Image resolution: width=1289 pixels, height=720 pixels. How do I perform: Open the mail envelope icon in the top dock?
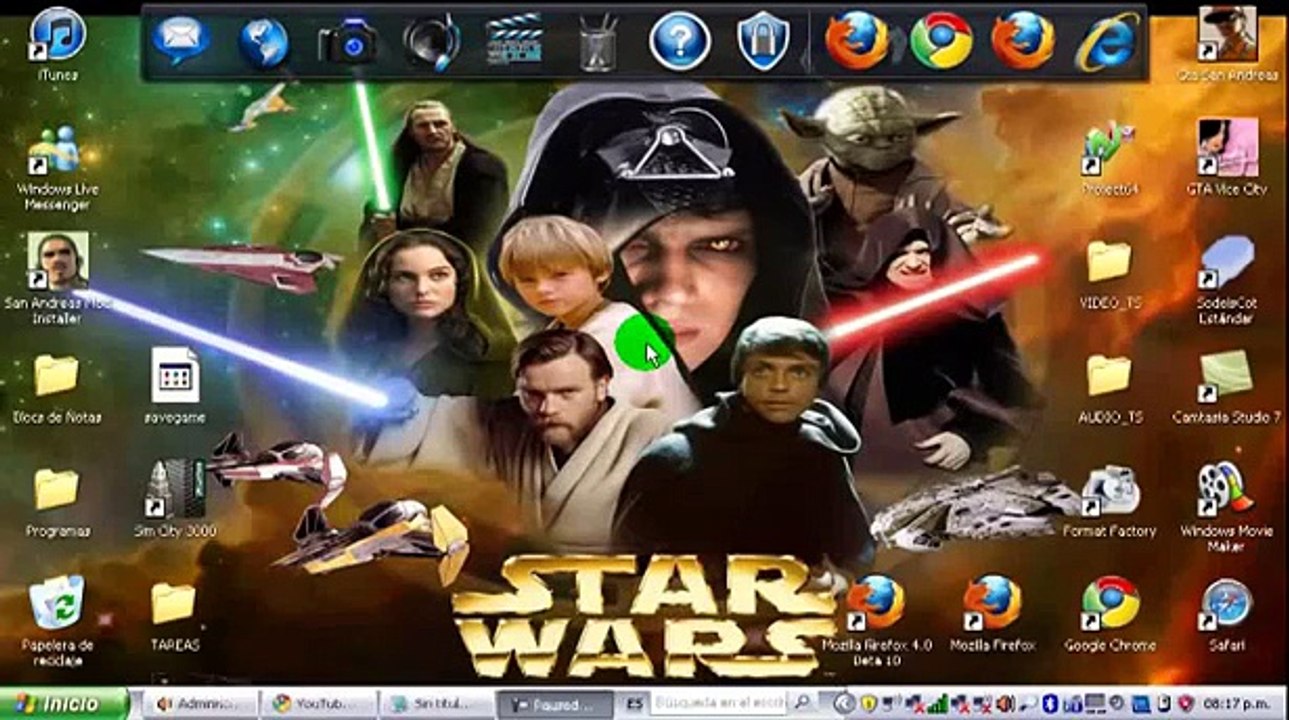point(181,40)
